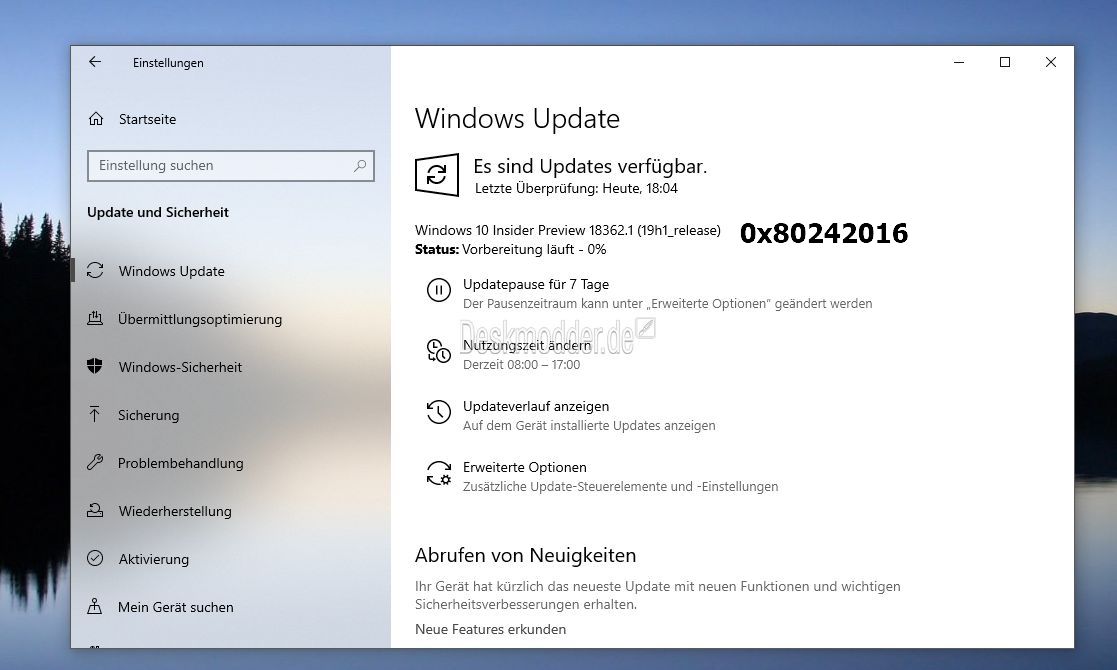The width and height of the screenshot is (1117, 670).
Task: Click the pause icon for Updatepause
Action: tap(439, 290)
